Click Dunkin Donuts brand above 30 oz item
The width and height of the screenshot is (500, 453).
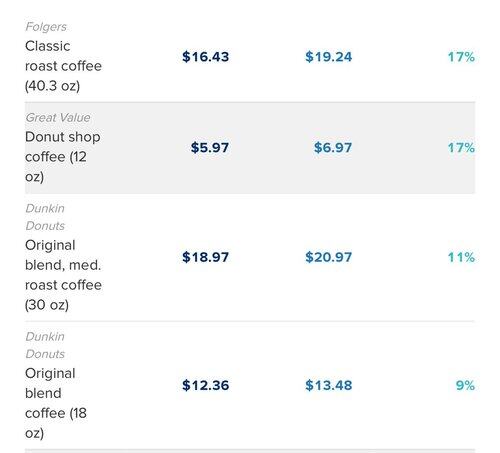tap(45, 217)
